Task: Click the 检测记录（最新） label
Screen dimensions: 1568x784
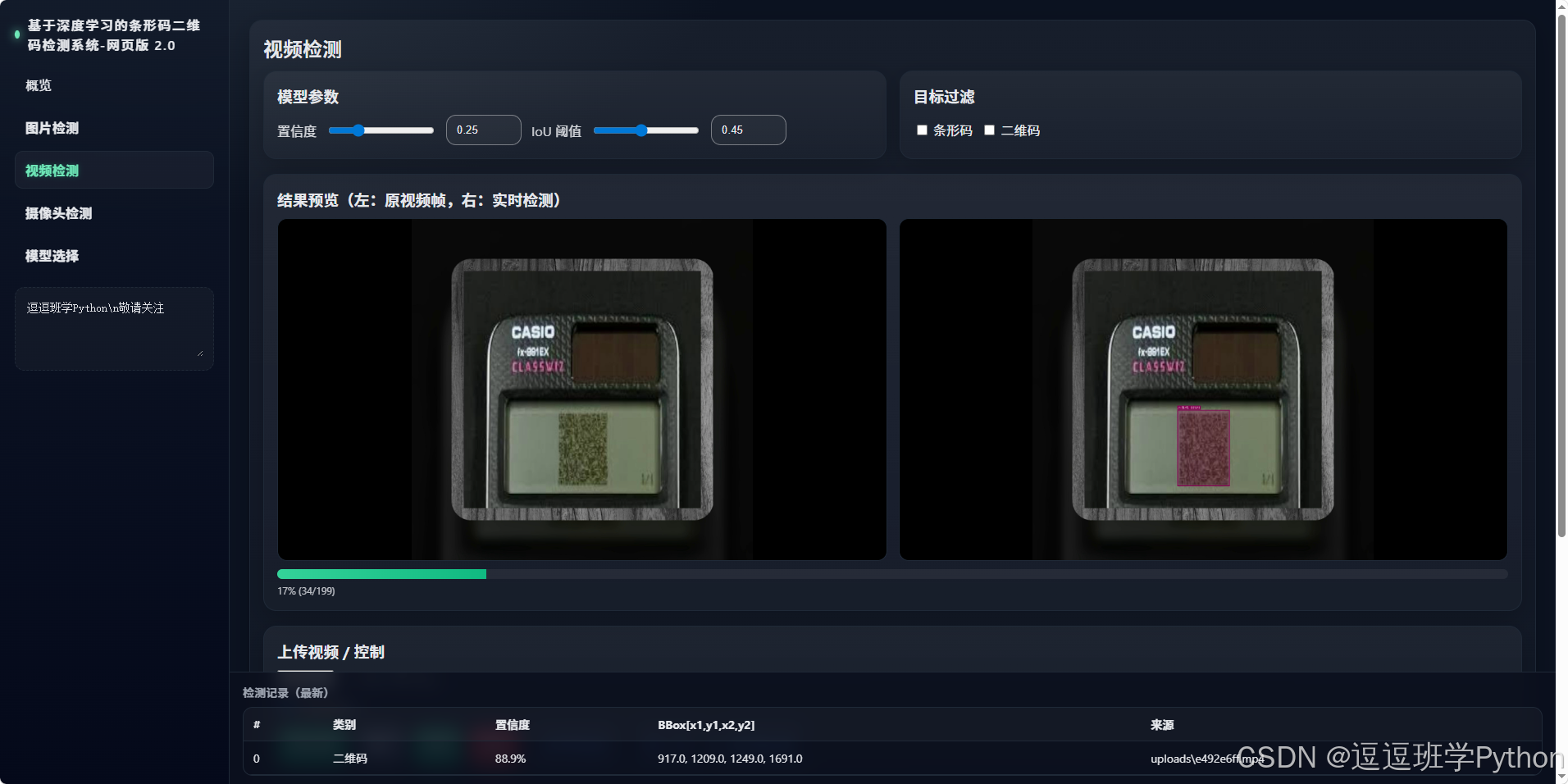Action: pyautogui.click(x=285, y=693)
